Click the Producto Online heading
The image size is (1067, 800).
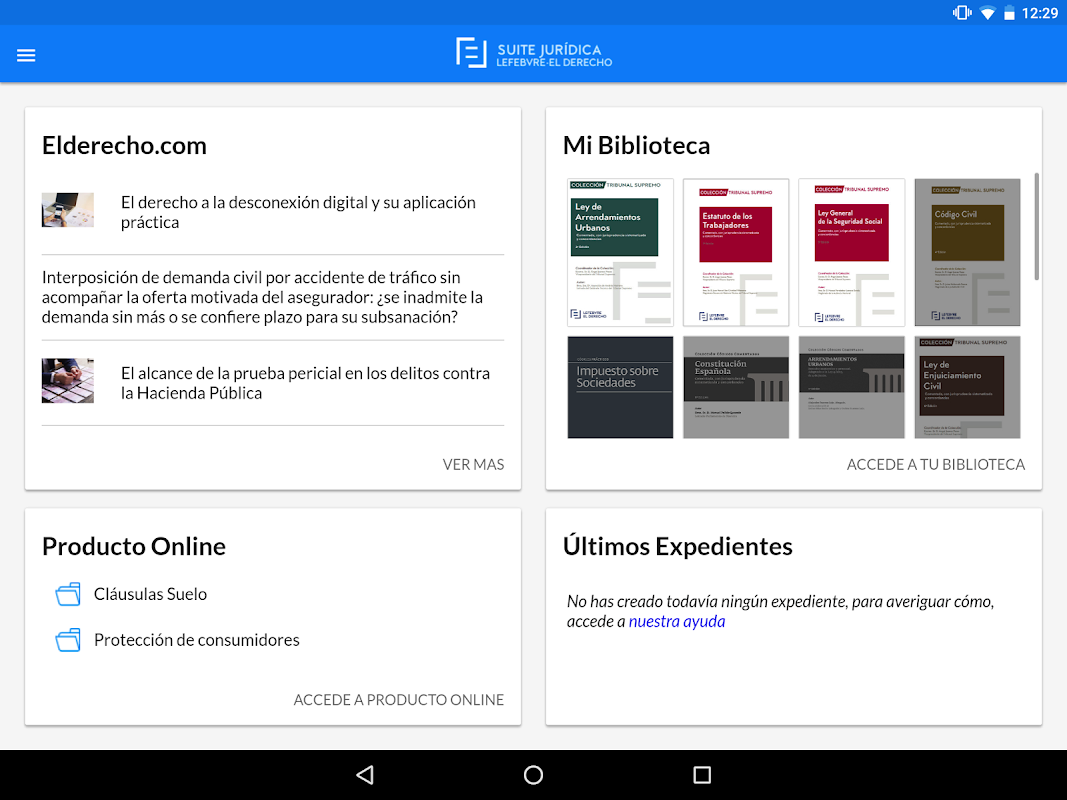pos(134,546)
